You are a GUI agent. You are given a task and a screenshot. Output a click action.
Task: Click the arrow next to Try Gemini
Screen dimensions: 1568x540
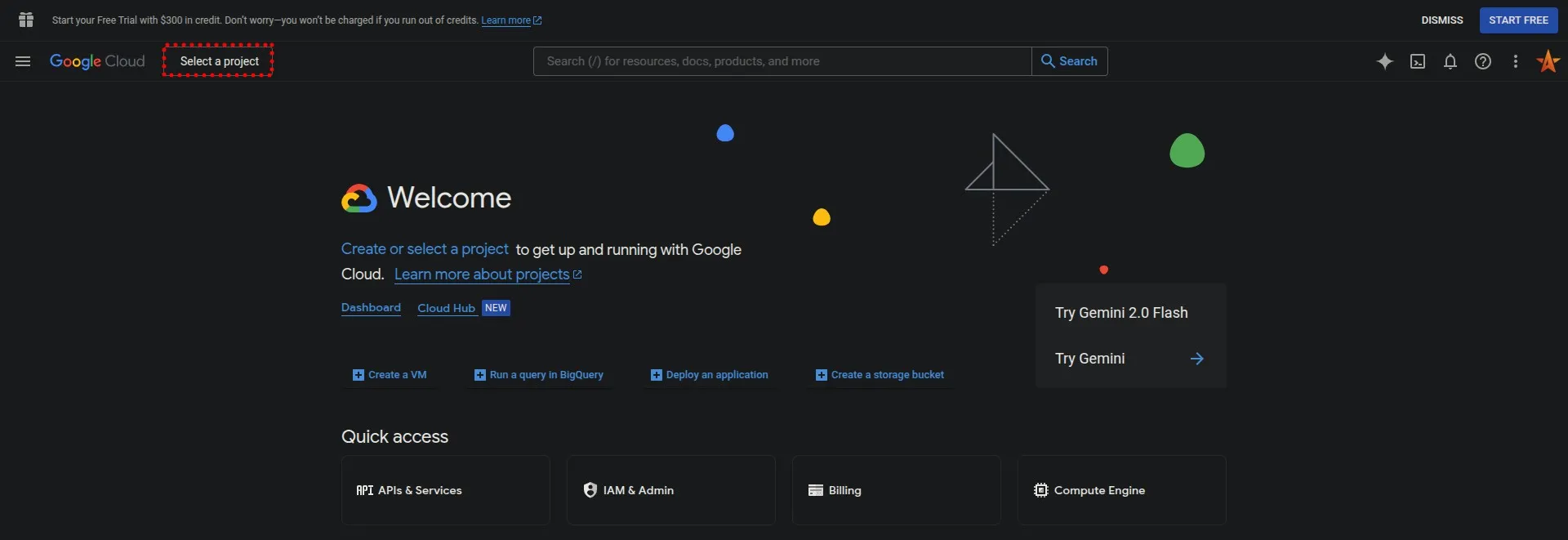(1197, 359)
